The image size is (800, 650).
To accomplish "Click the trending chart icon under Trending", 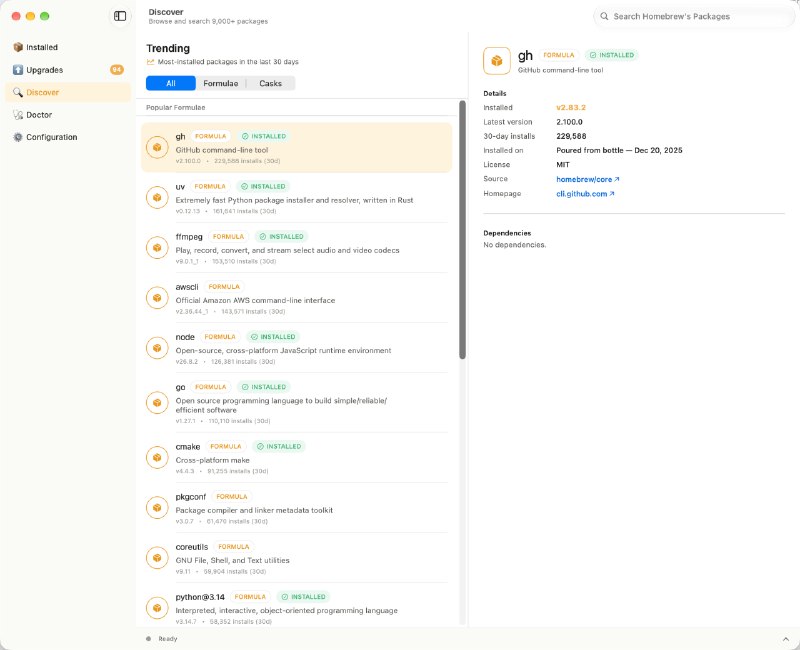I will tap(150, 62).
